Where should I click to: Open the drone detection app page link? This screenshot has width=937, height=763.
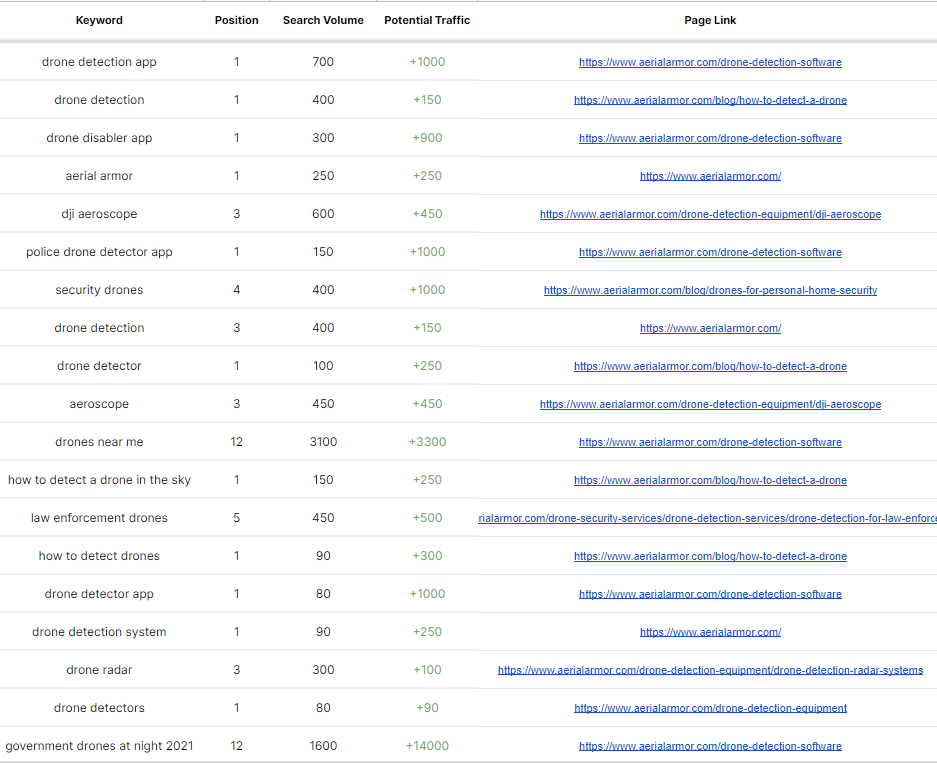tap(710, 62)
